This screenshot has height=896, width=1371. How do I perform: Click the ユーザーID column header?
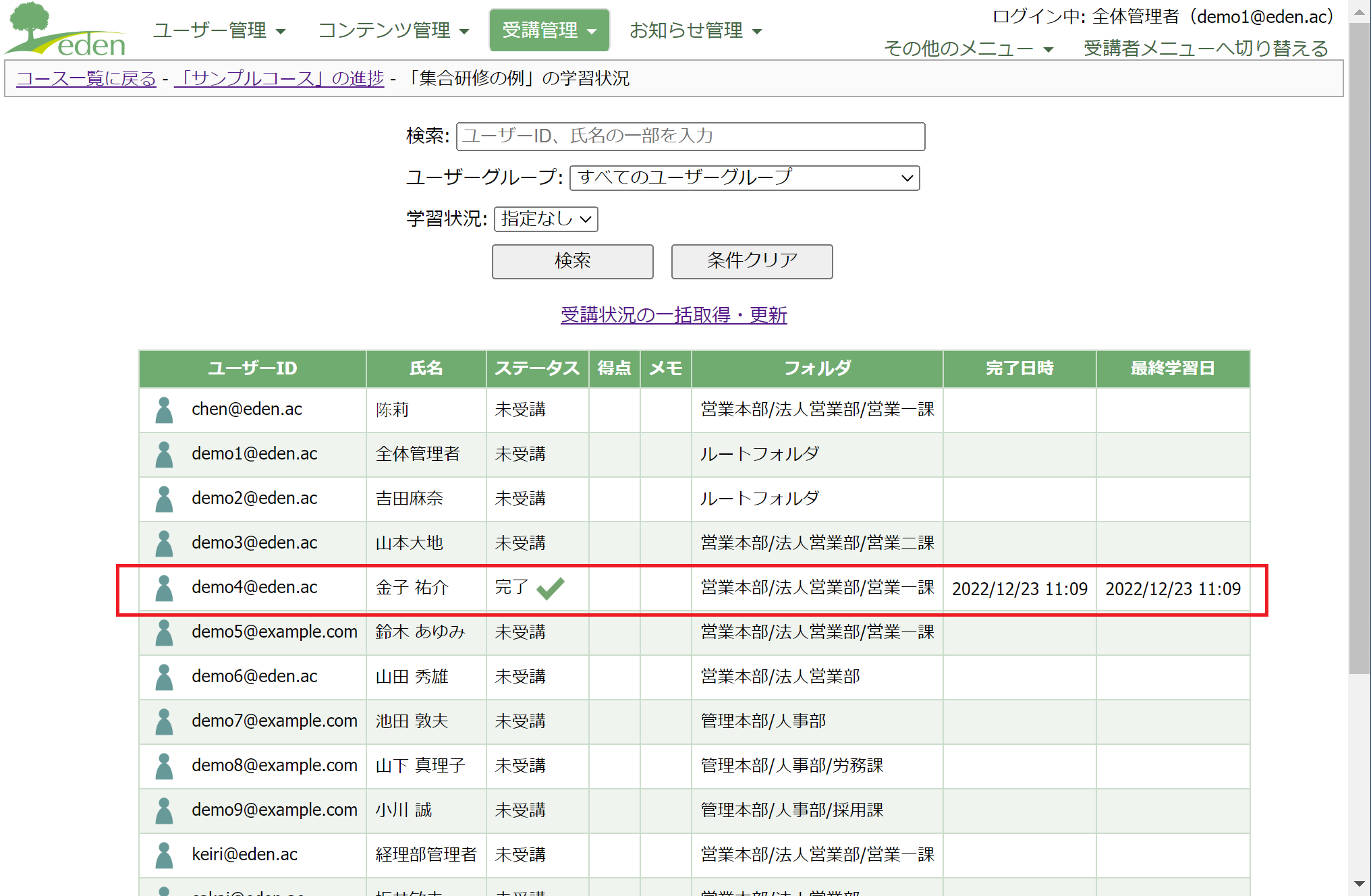coord(252,368)
